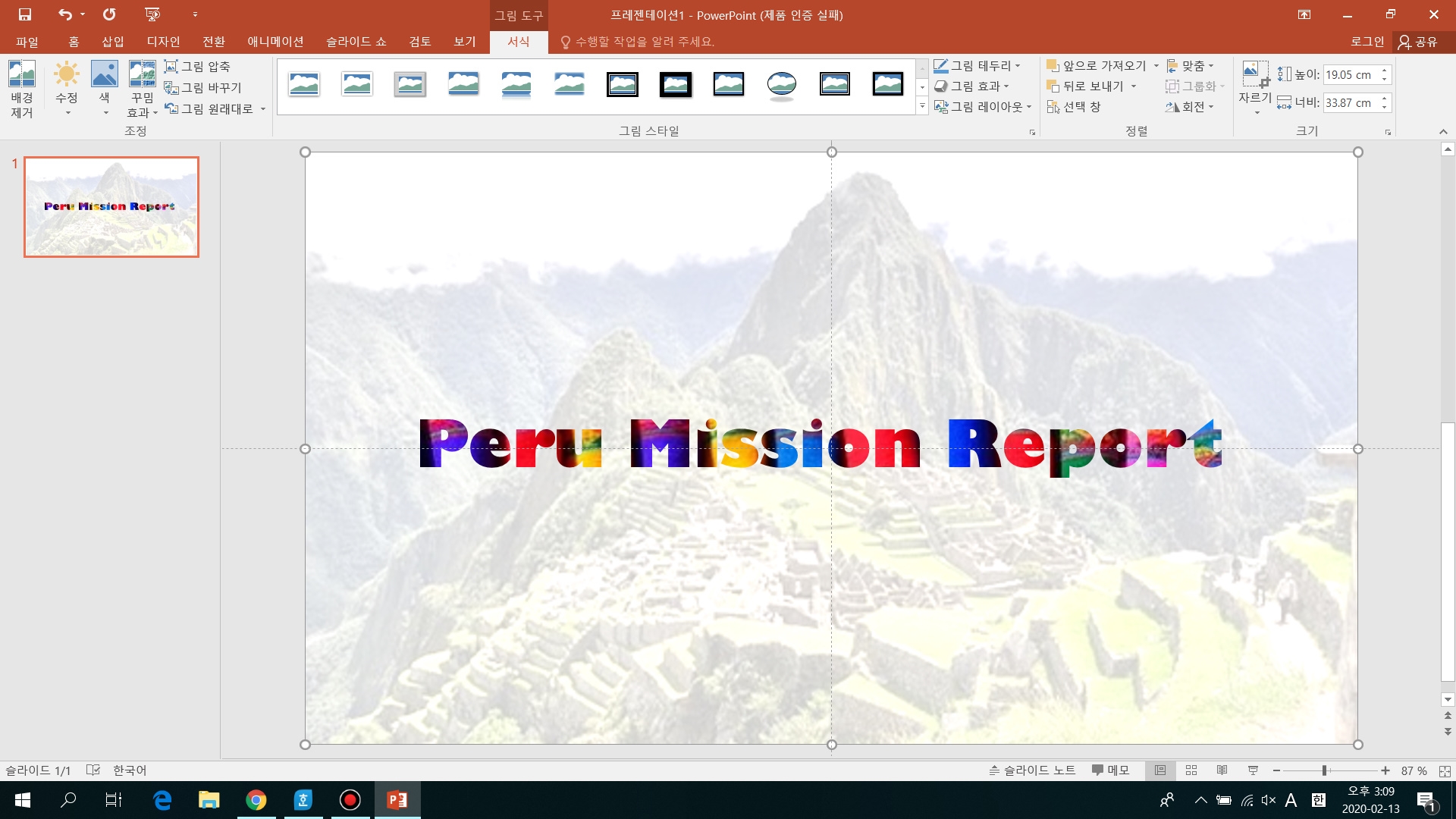Click Compress Pictures (그림 압축) icon

tap(171, 67)
